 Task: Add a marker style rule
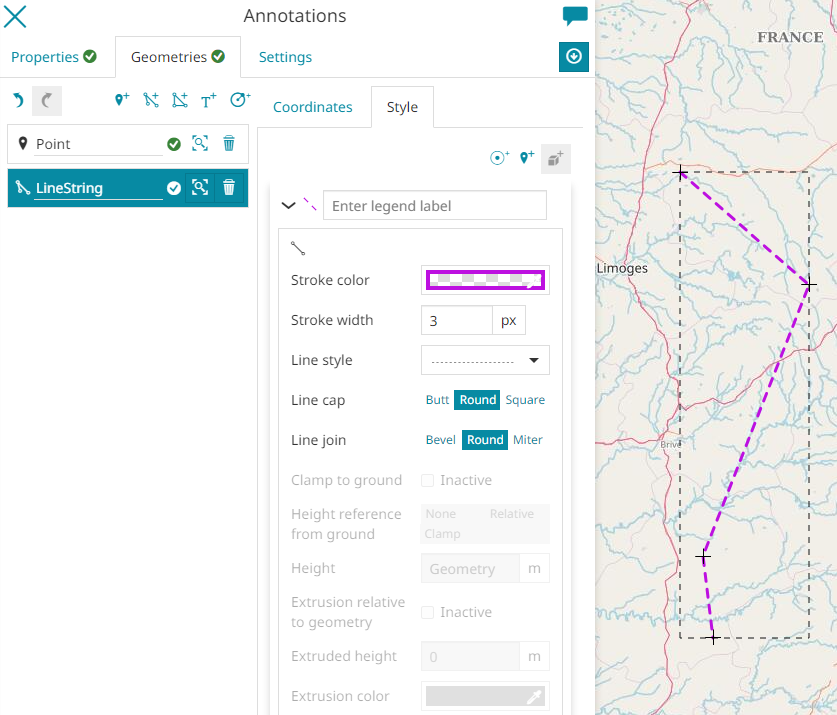click(527, 158)
